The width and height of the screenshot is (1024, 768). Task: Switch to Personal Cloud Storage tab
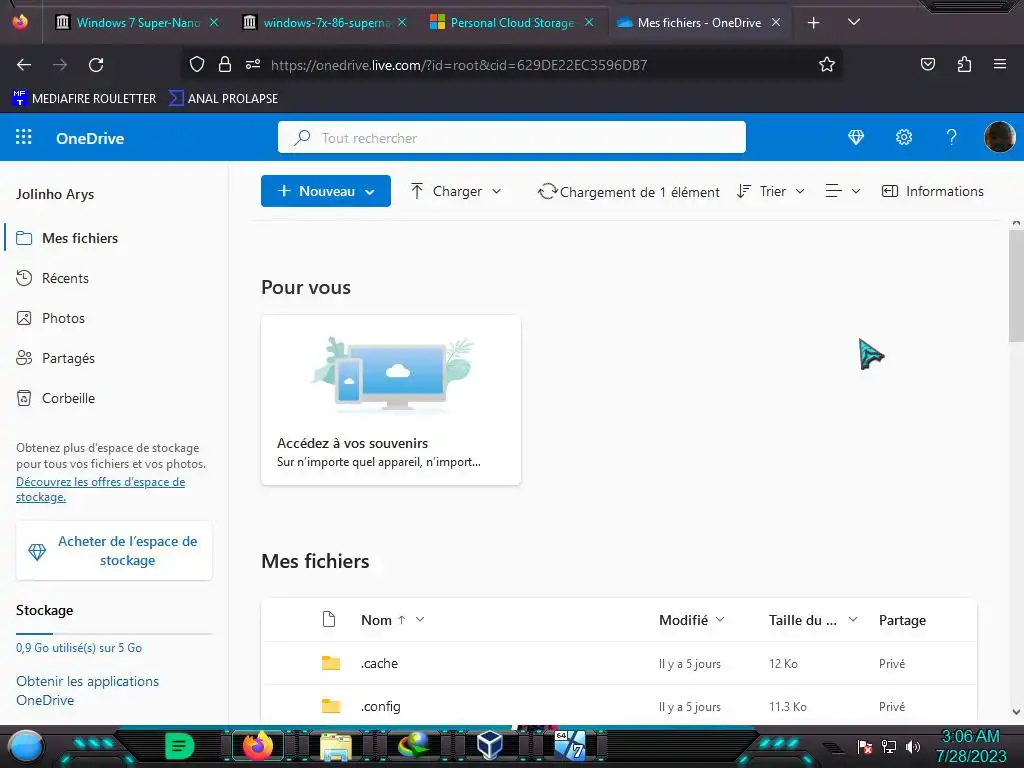tap(512, 23)
